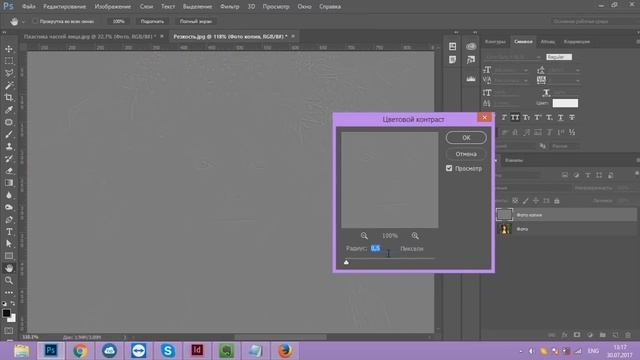Open the font size dropdown
This screenshot has width=640, height=360.
(x=526, y=70)
